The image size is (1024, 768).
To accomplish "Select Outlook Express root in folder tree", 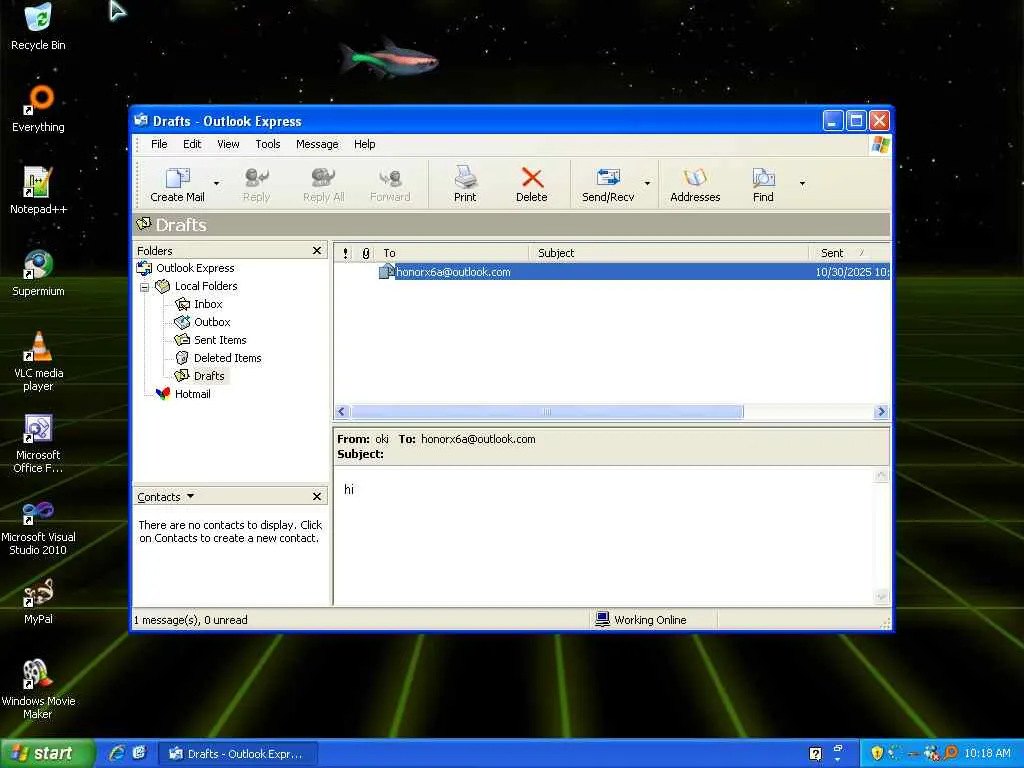I will (195, 268).
